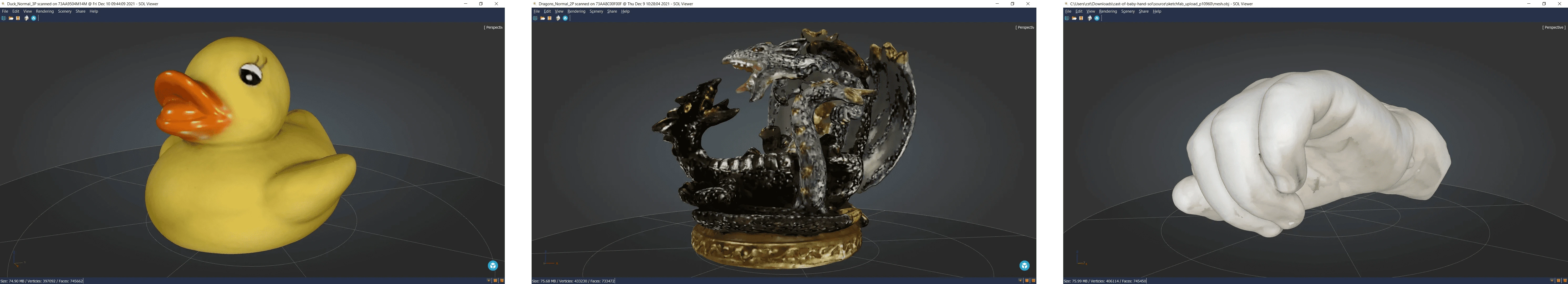Open the Help menu in the mesh.obj window

pos(1157,11)
